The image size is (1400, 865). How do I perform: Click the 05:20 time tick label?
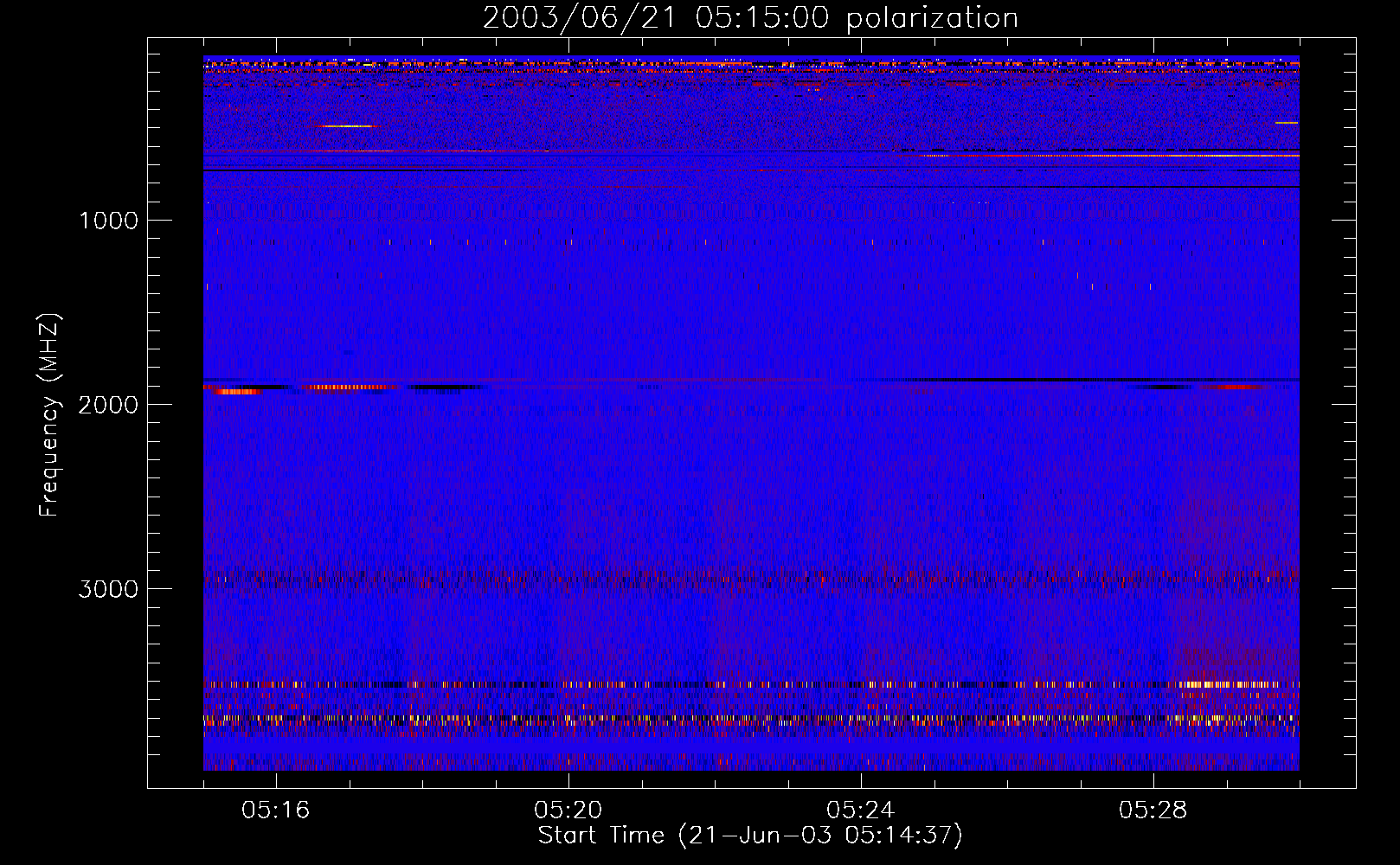(568, 811)
